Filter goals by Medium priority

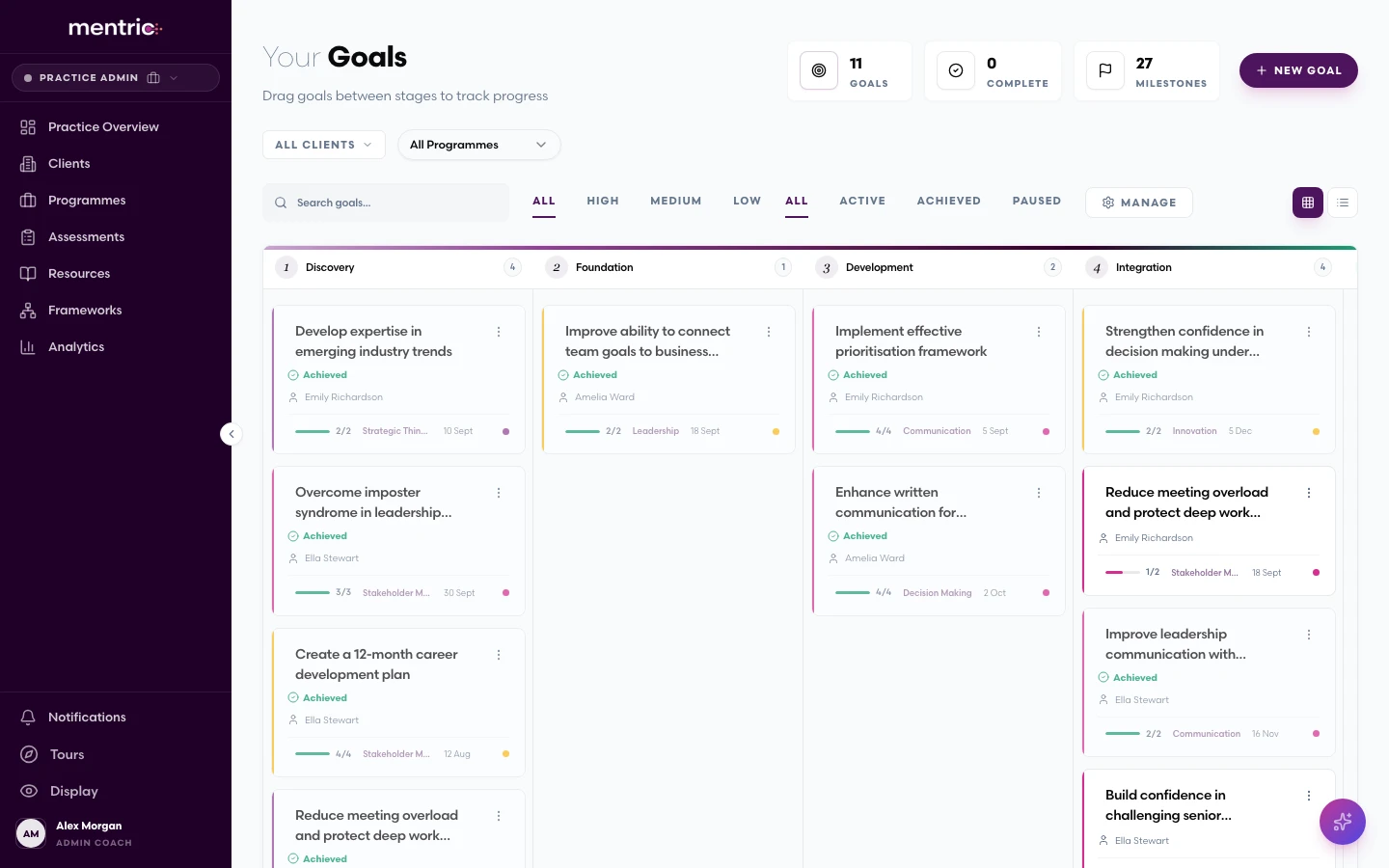coord(675,201)
